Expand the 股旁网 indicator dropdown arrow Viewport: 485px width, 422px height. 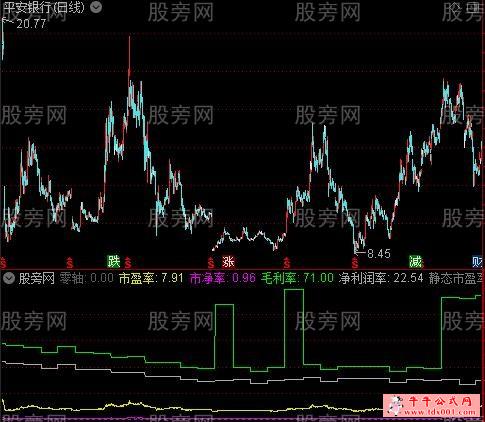(9, 278)
